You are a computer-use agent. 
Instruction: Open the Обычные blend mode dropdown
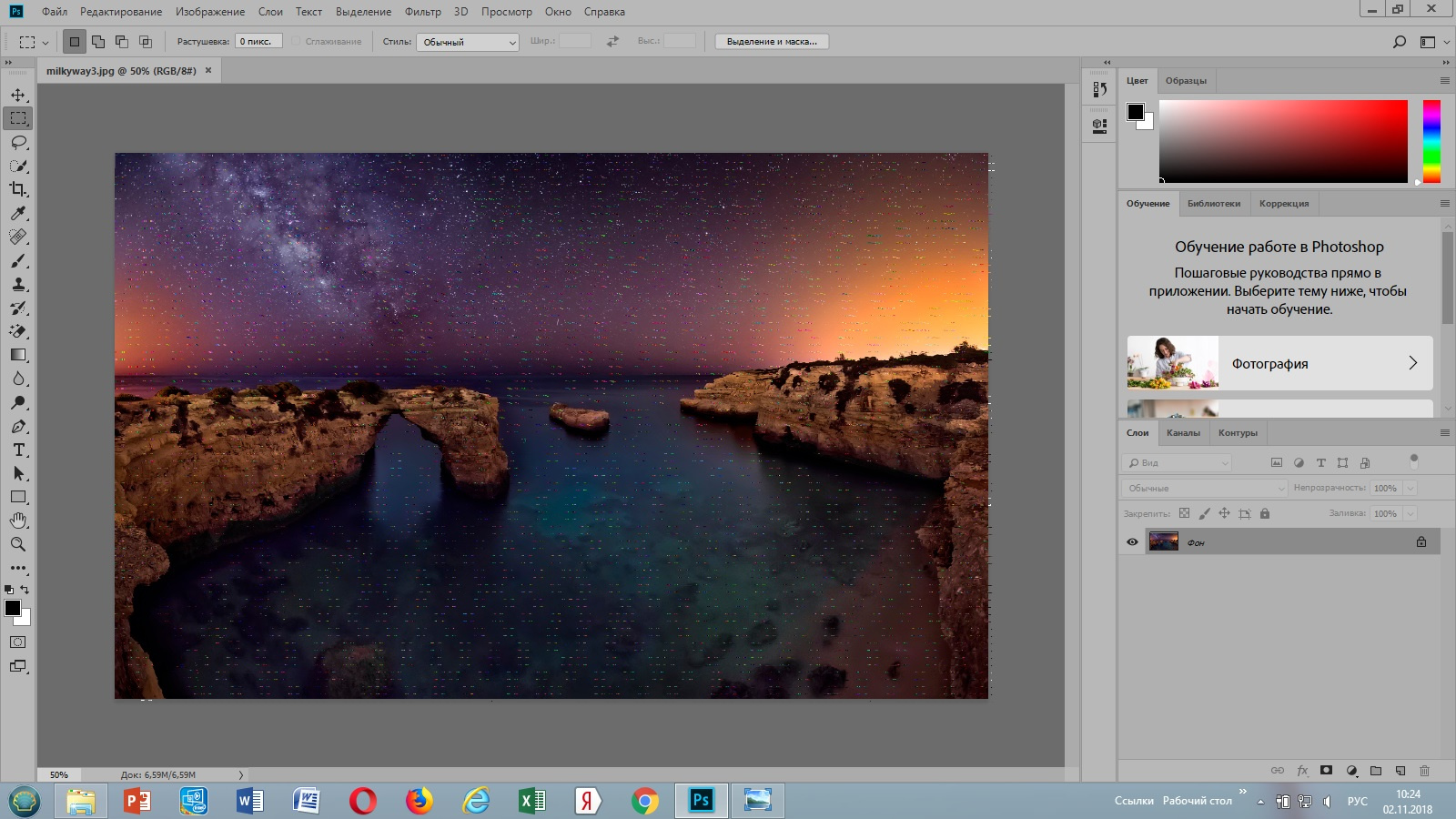pyautogui.click(x=1204, y=488)
